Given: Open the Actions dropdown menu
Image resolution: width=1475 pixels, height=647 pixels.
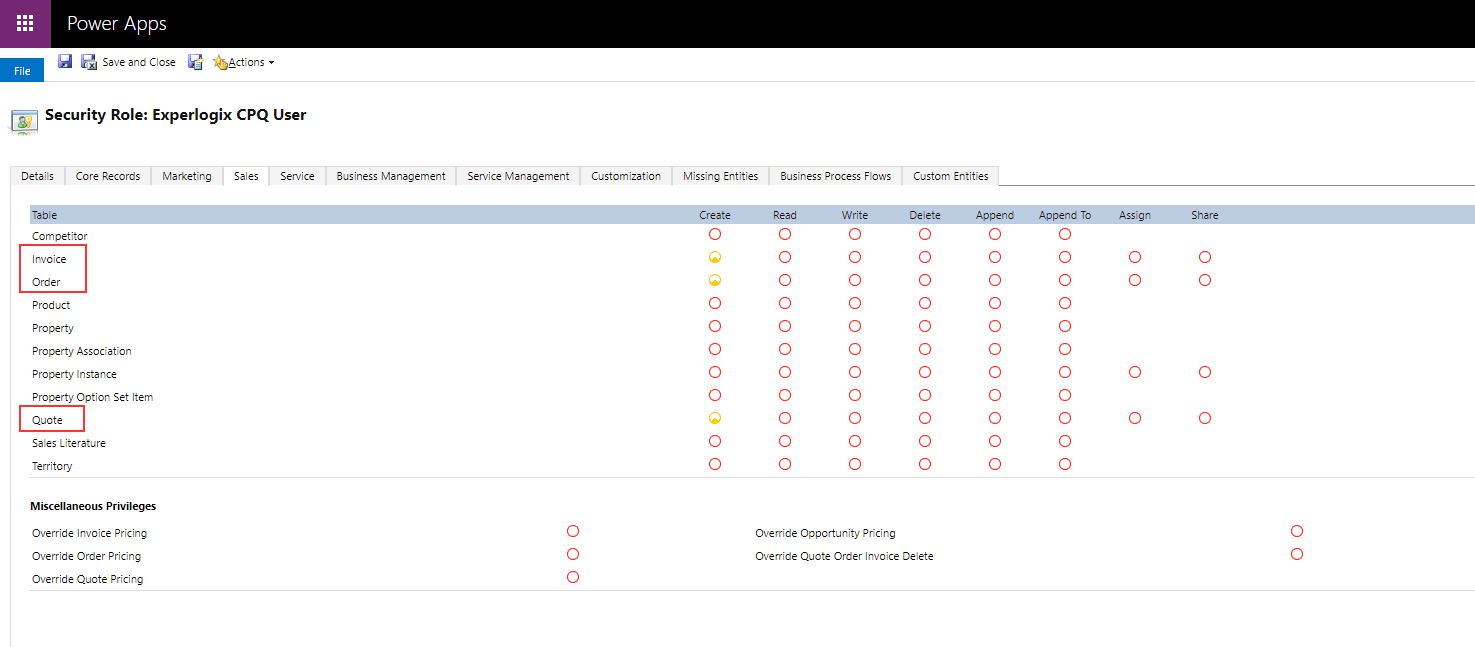Looking at the screenshot, I should 243,62.
